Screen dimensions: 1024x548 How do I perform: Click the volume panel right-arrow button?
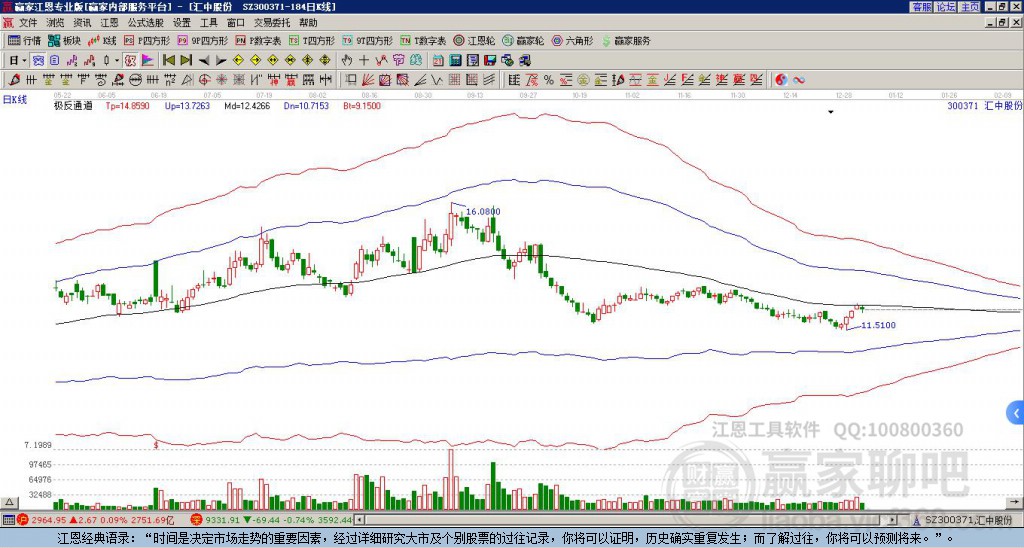(x=1016, y=502)
